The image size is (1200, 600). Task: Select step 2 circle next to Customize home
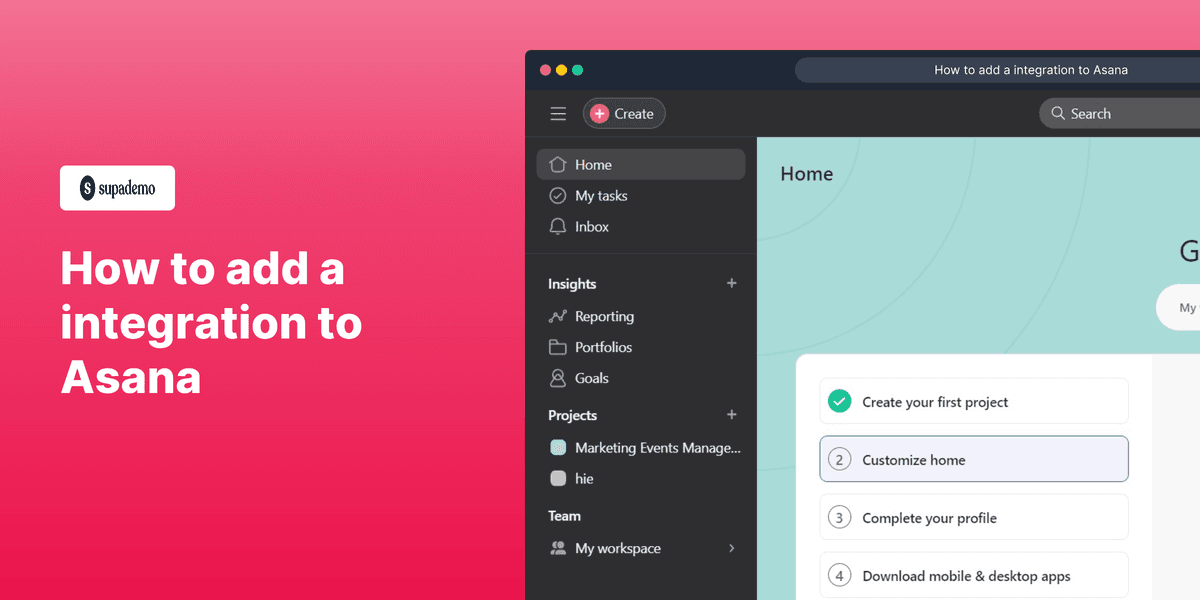click(x=841, y=459)
